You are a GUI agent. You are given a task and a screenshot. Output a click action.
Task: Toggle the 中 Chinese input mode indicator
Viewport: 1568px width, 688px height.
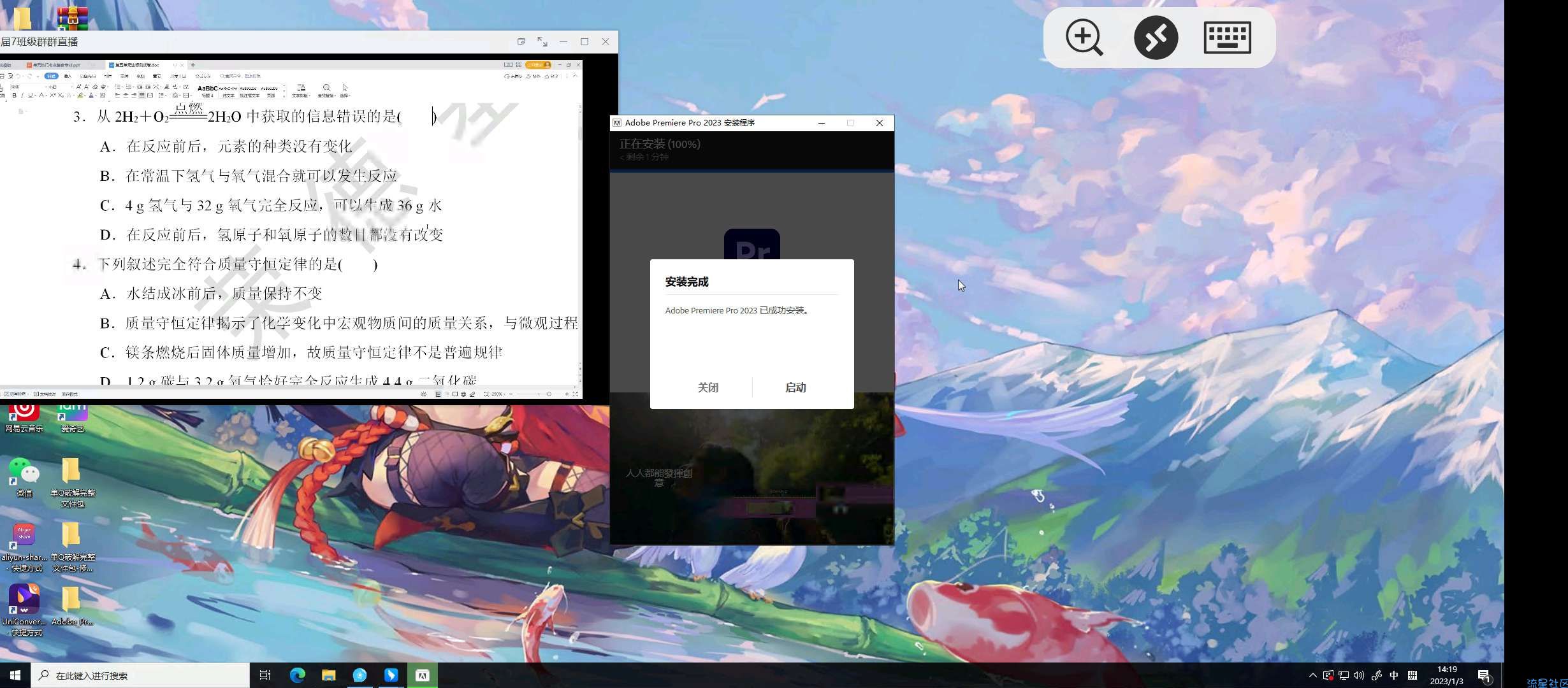pyautogui.click(x=1394, y=675)
